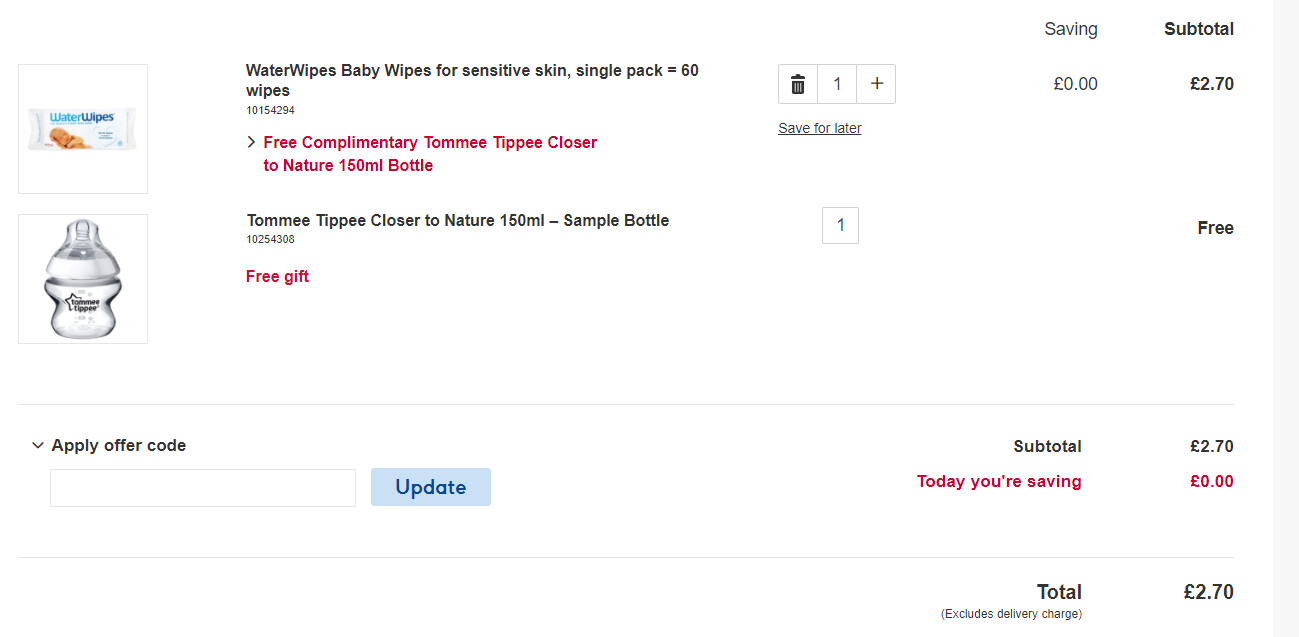Click inside the offer code input field
Image resolution: width=1299 pixels, height=637 pixels.
pos(202,487)
